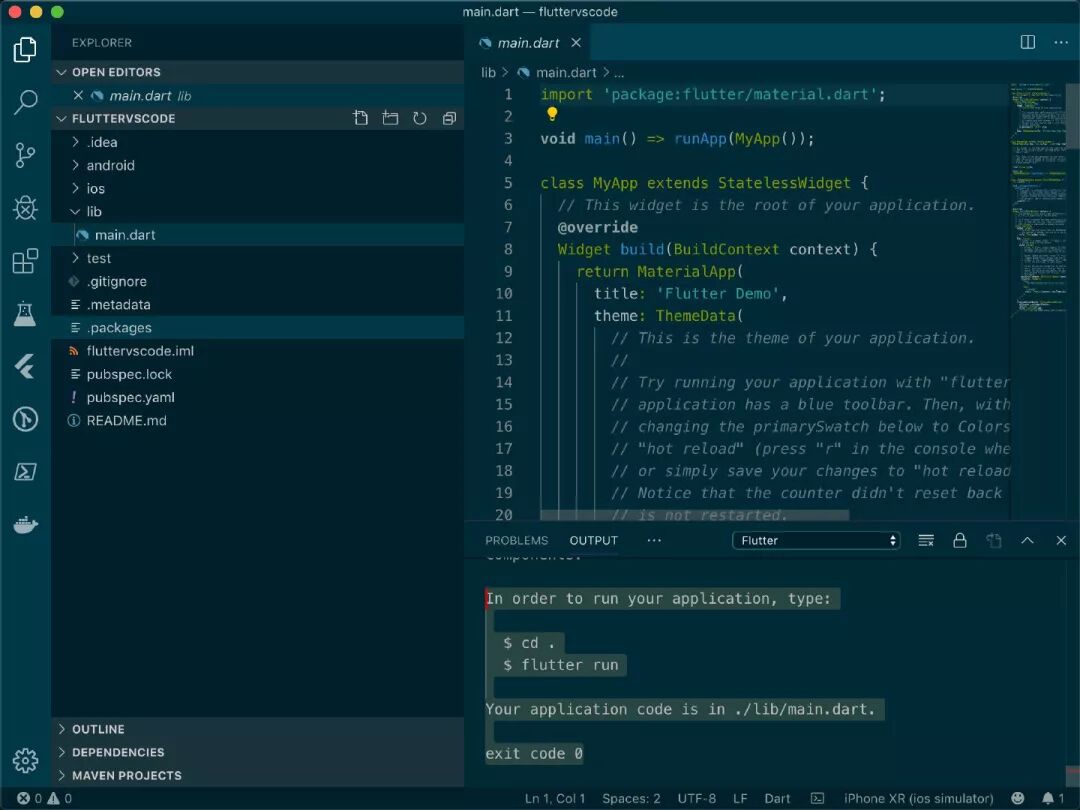Click the smiley feedback icon in status bar
1080x810 pixels.
(1017, 798)
